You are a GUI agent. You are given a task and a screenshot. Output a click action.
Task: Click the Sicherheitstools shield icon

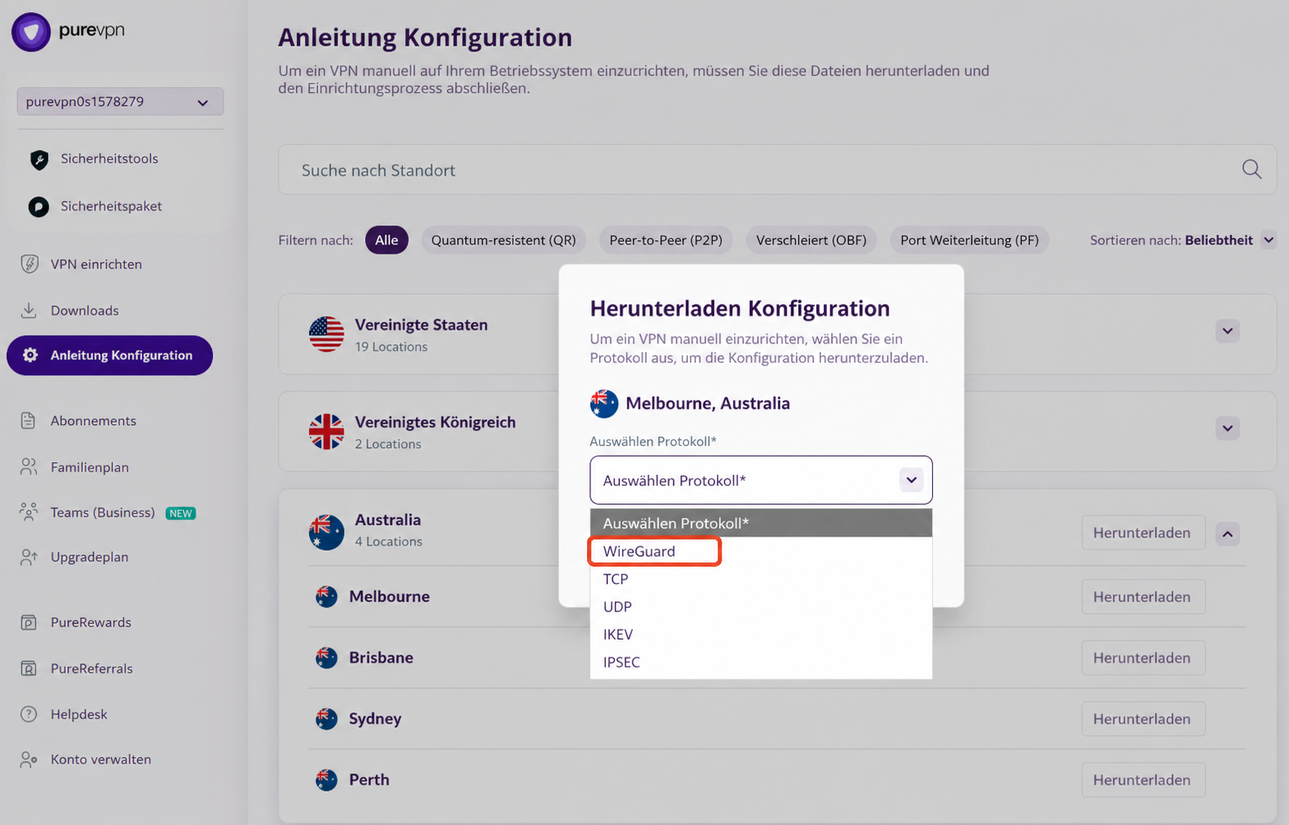pos(39,159)
